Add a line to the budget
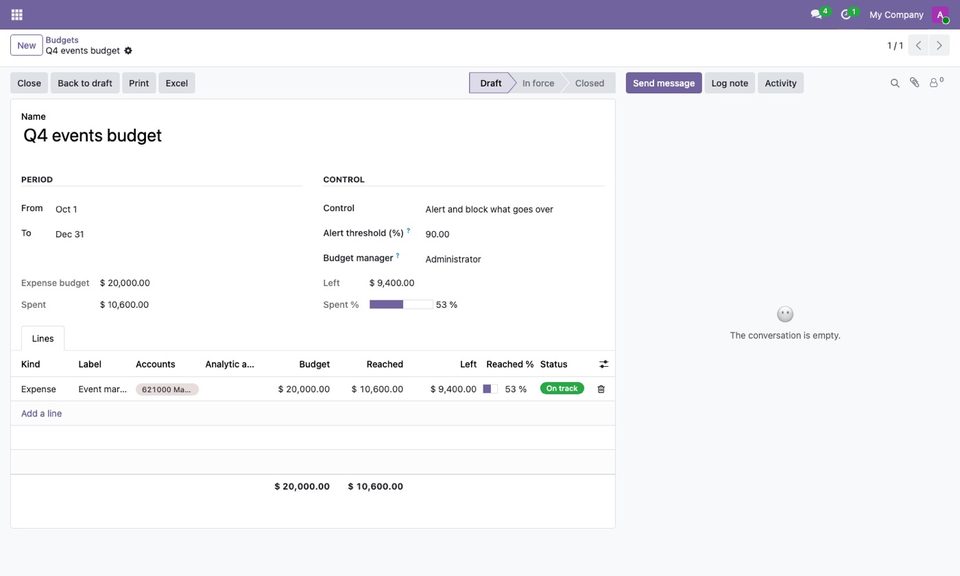Screen dimensions: 960x576 click(42, 414)
